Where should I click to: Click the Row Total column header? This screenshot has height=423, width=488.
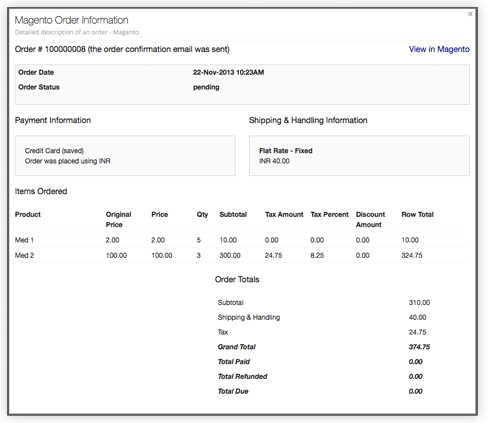[417, 214]
